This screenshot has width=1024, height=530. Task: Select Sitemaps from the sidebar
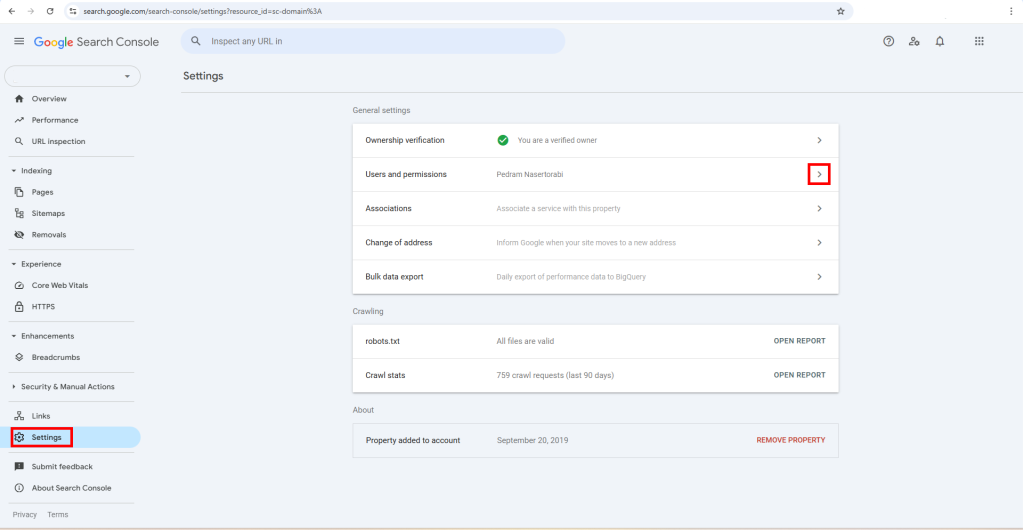click(x=49, y=213)
